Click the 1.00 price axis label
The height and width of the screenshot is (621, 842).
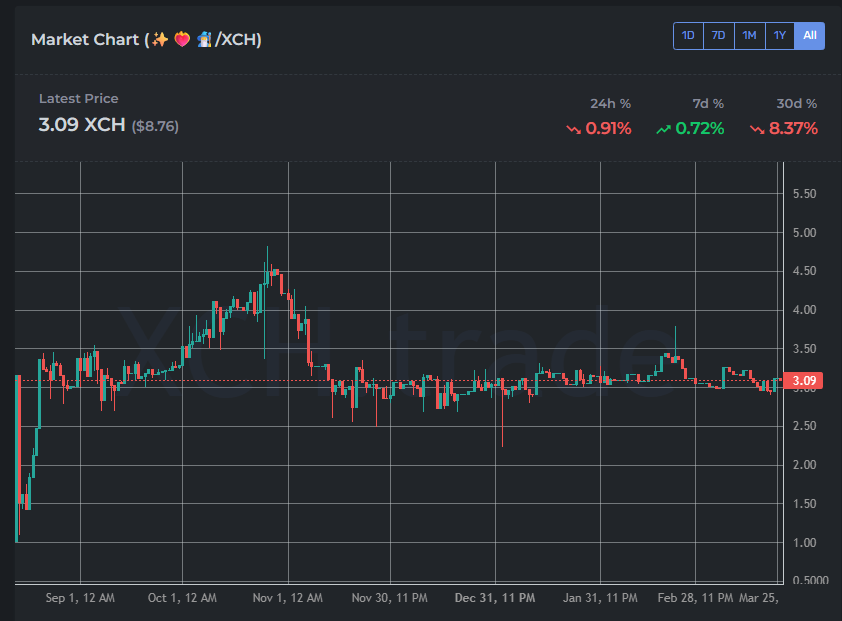[804, 543]
